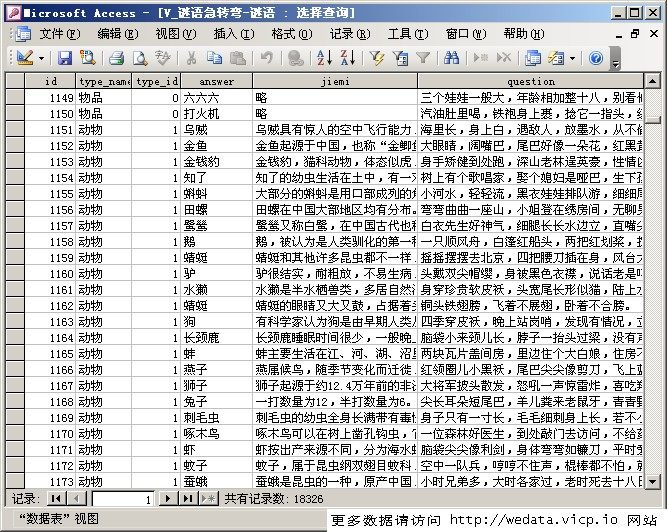Expand the New Object dropdown arrow
This screenshot has height=532, width=667.
pyautogui.click(x=572, y=58)
